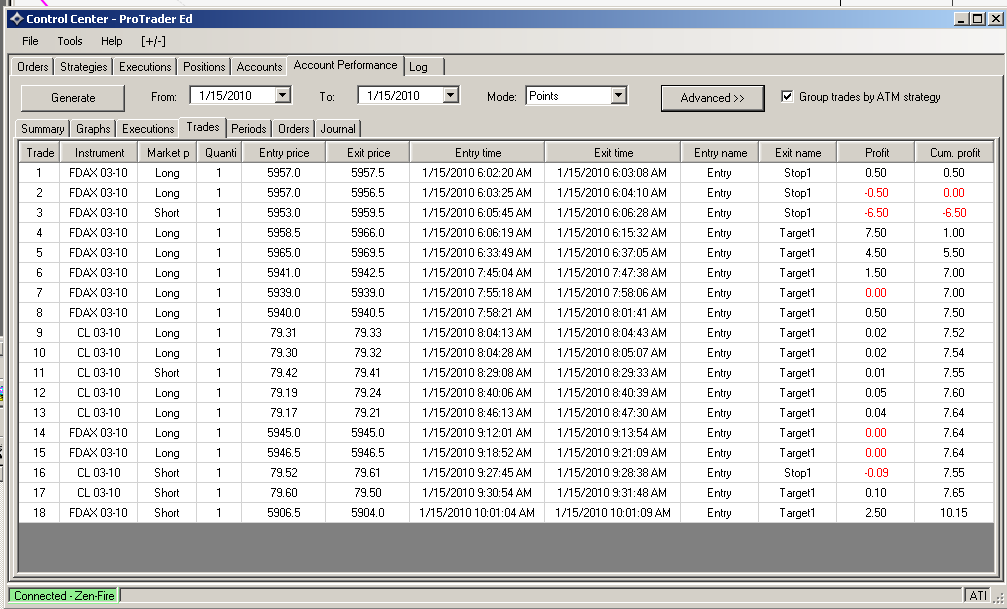This screenshot has width=1007, height=609.
Task: Select trade 9 entry price 79.31
Action: pyautogui.click(x=283, y=333)
